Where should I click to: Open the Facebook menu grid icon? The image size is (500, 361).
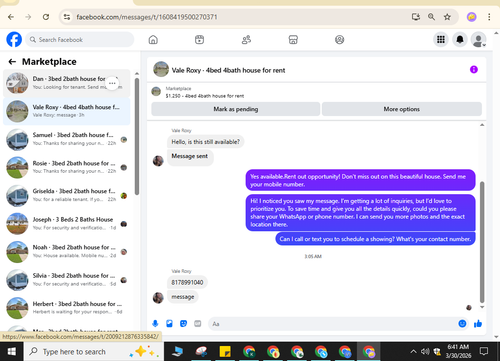point(441,40)
